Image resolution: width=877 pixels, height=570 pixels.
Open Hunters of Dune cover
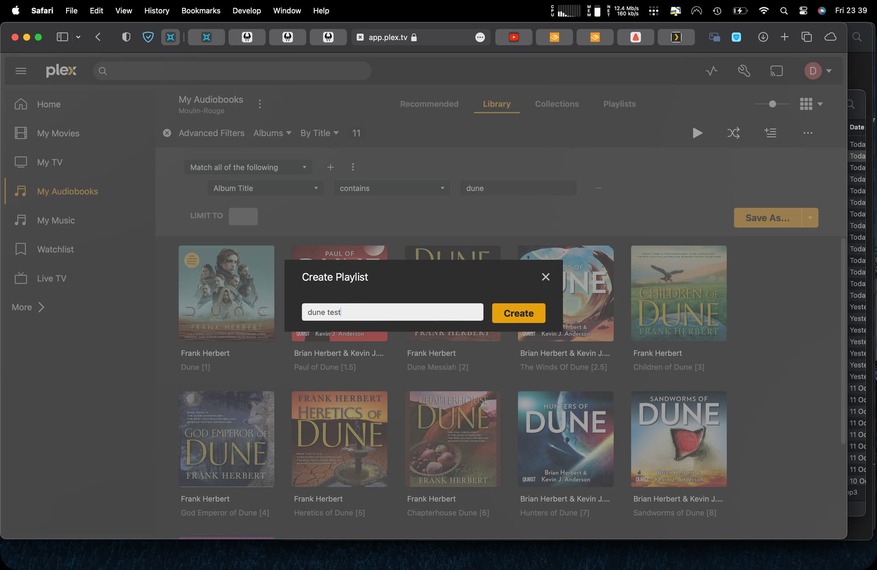(x=565, y=439)
